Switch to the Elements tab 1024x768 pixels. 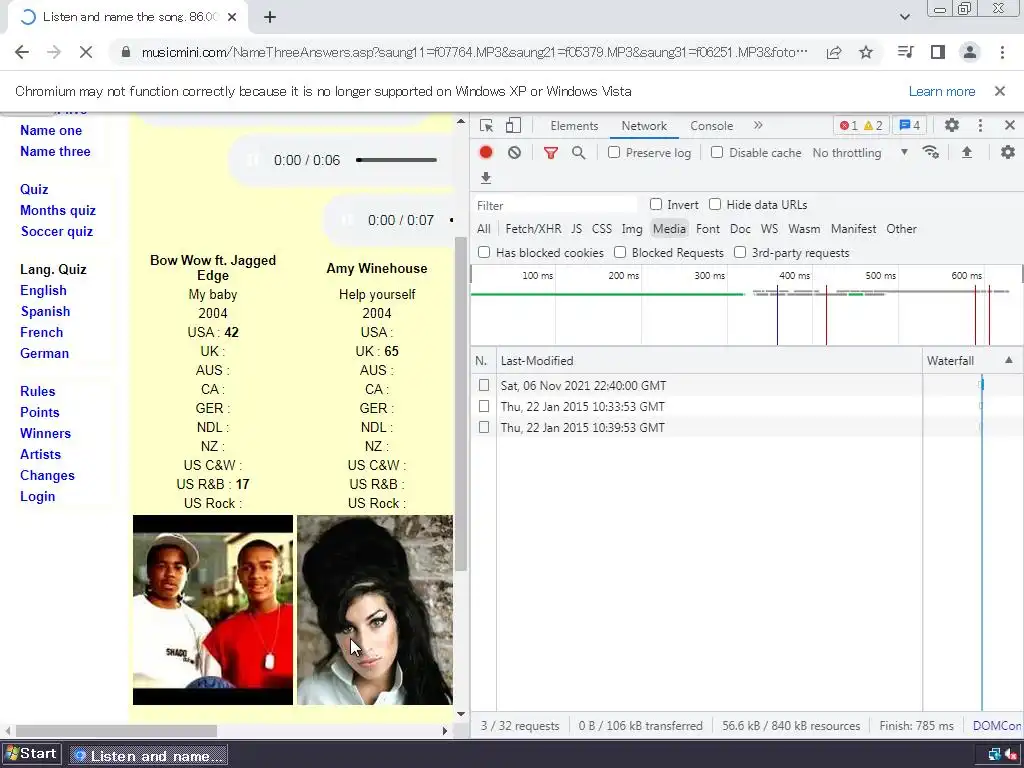coord(574,126)
